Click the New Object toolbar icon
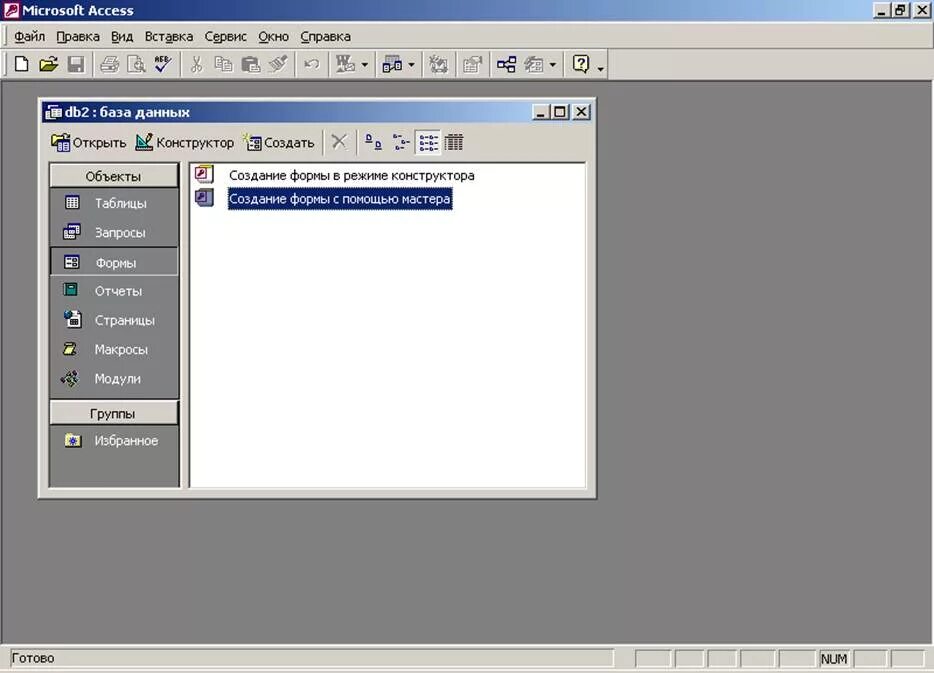This screenshot has height=673, width=934. point(534,64)
